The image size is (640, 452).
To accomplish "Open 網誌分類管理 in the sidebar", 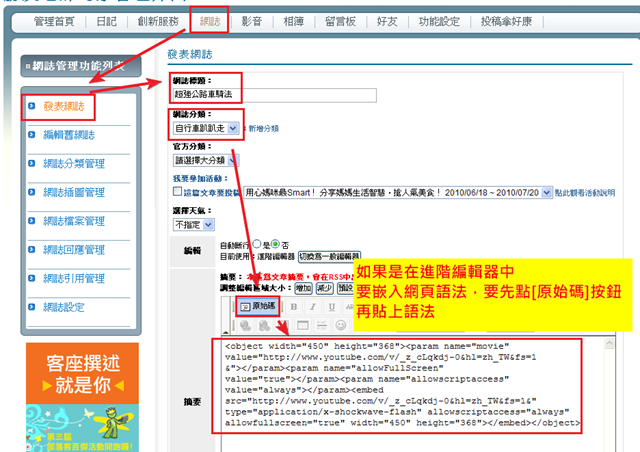I will point(74,163).
